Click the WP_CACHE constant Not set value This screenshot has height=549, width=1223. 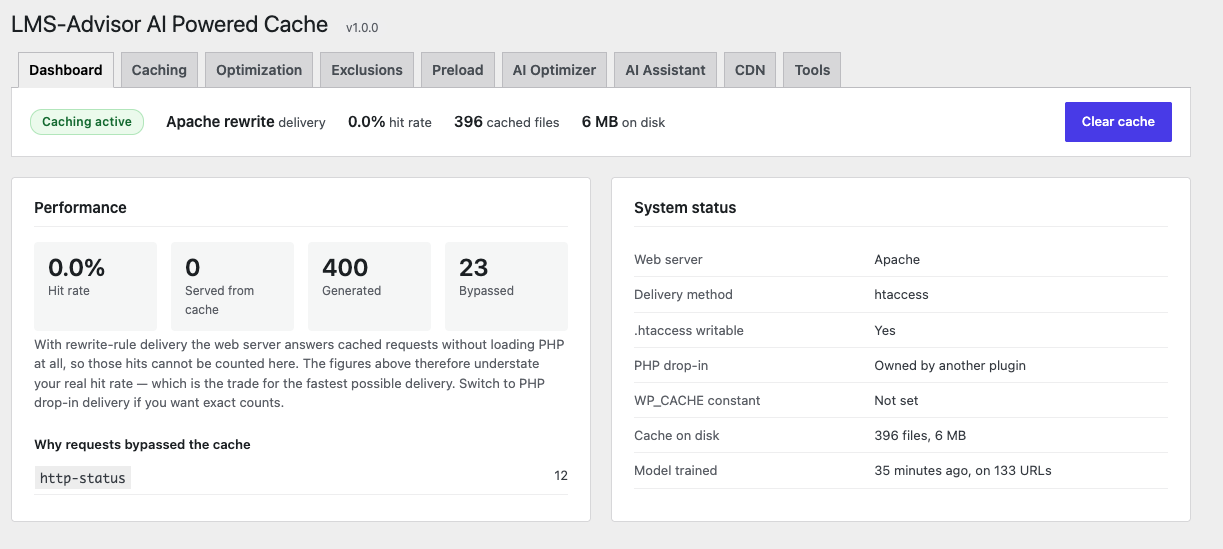896,400
